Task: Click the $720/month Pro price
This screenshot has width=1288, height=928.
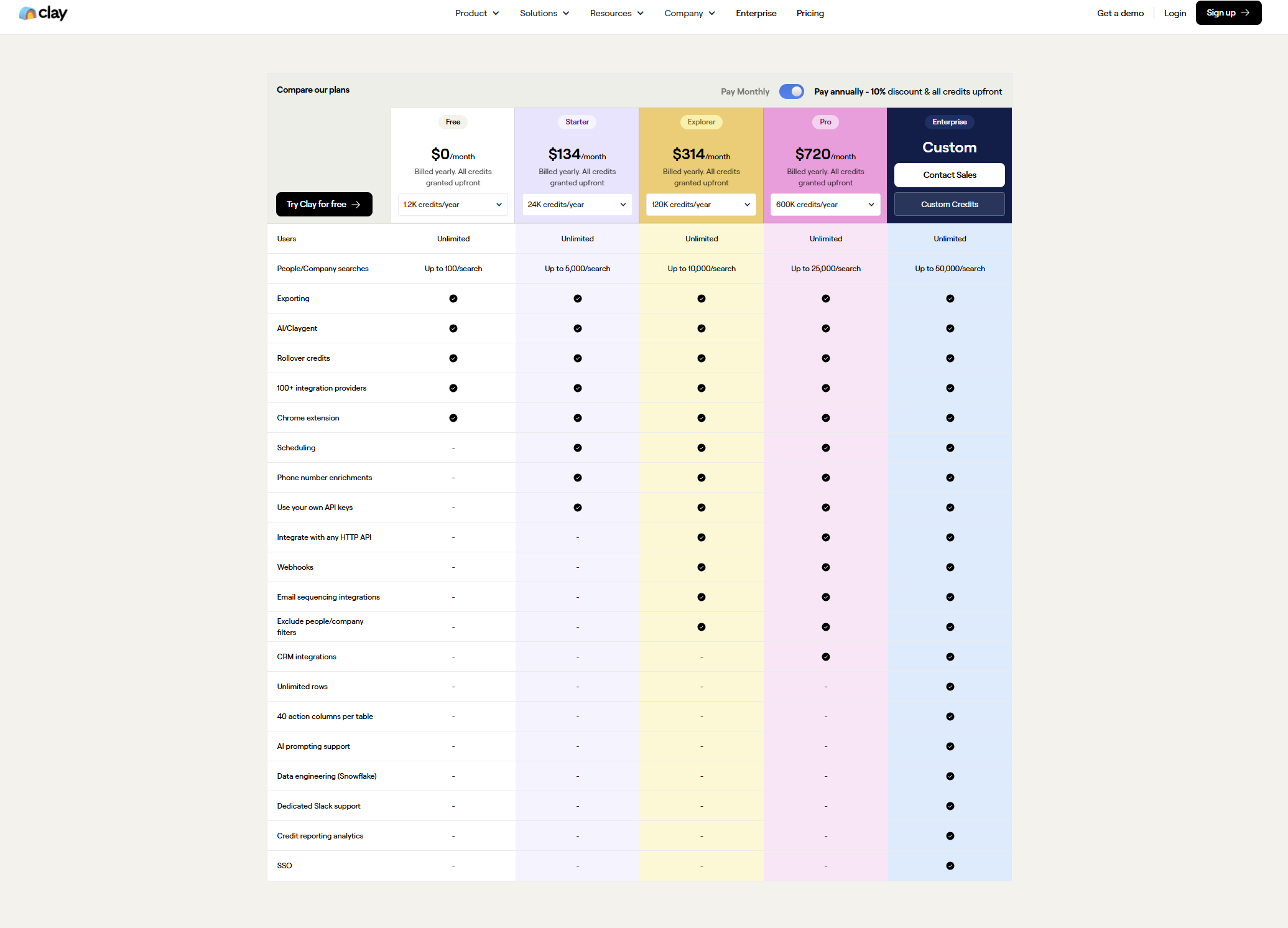Action: click(x=825, y=154)
